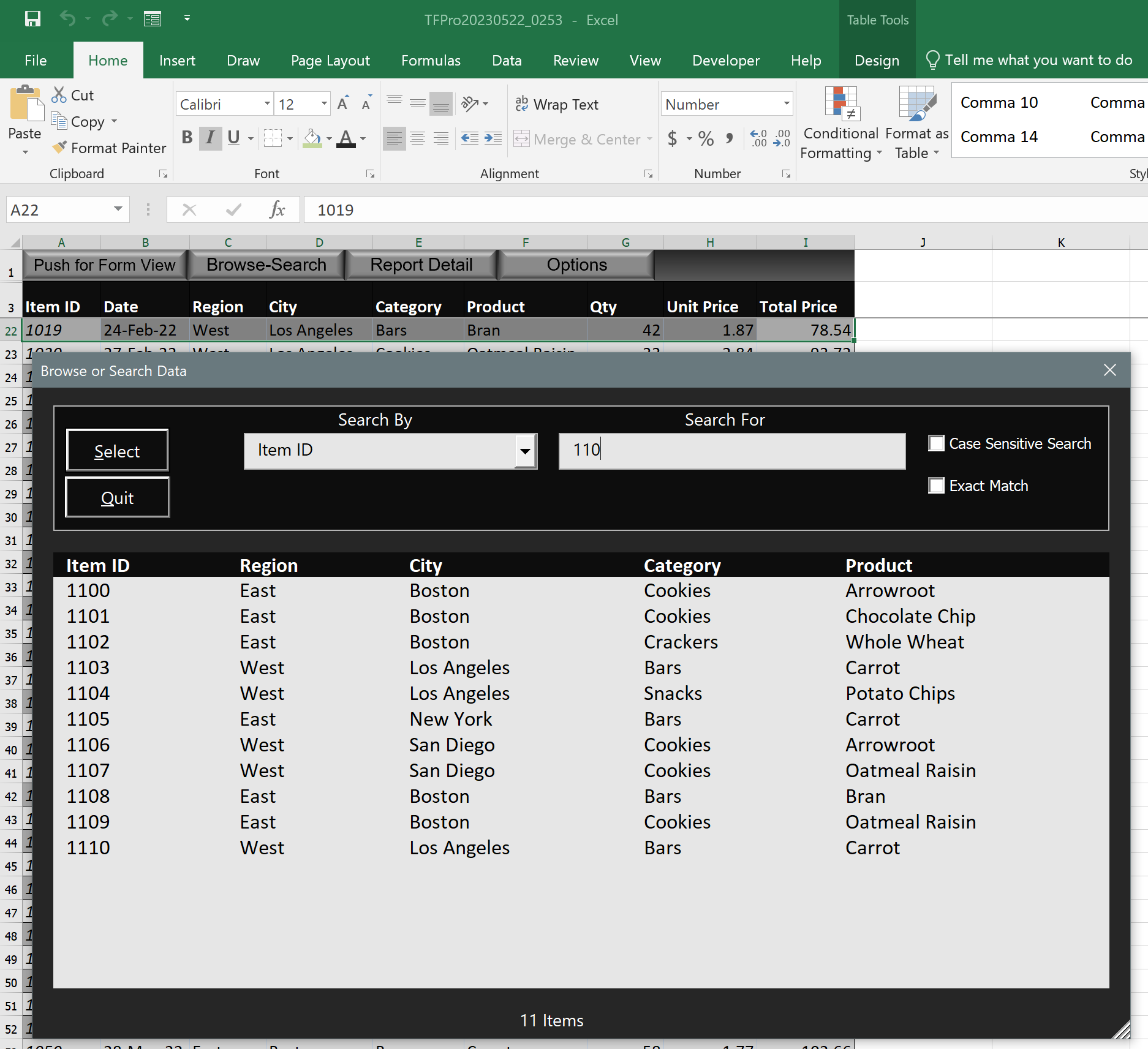Click the Wrap Text button
Screen dimensions: 1148x1049
(557, 105)
